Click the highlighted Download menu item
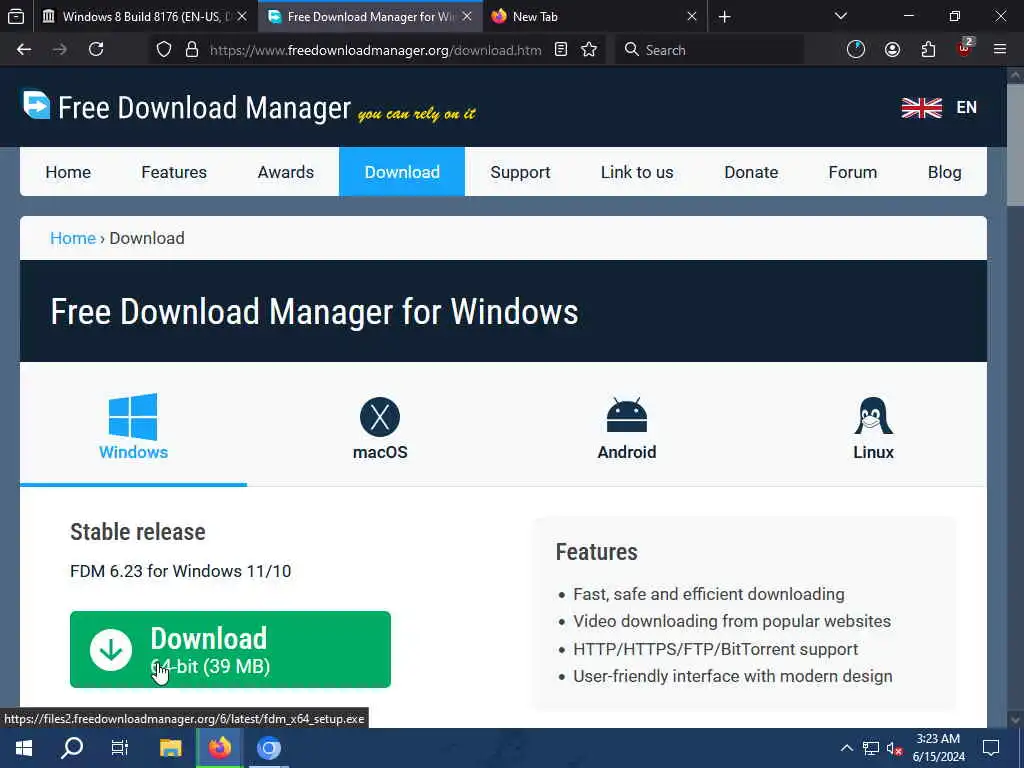 pyautogui.click(x=402, y=172)
